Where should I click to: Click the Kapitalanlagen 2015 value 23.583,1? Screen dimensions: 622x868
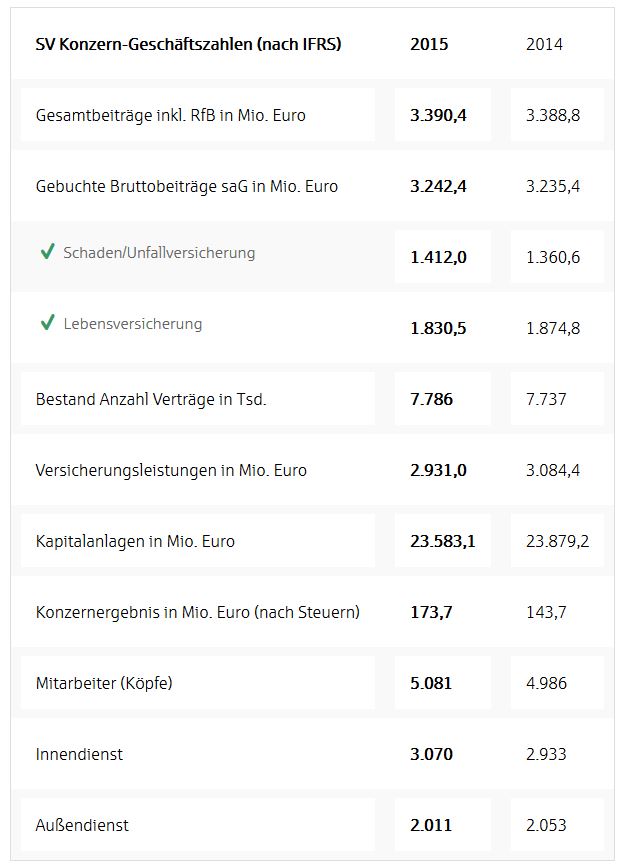[442, 541]
